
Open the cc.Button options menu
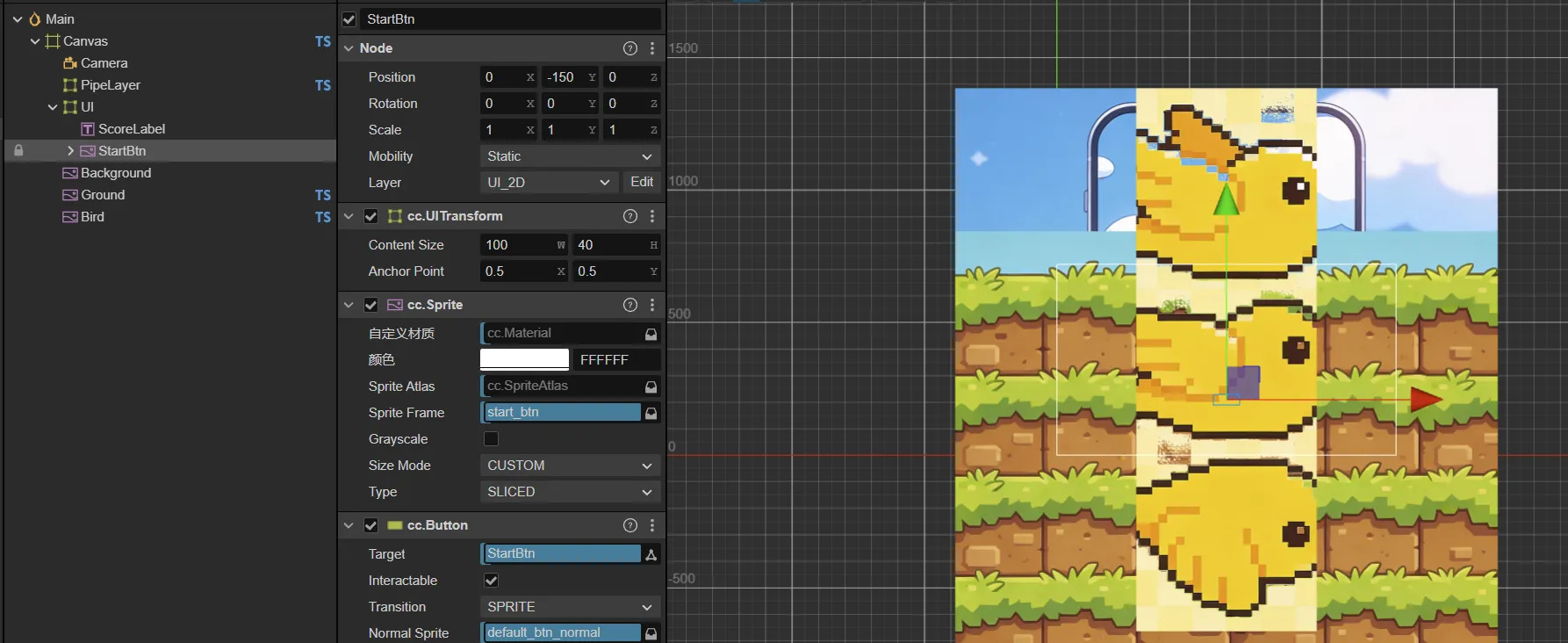(x=652, y=525)
